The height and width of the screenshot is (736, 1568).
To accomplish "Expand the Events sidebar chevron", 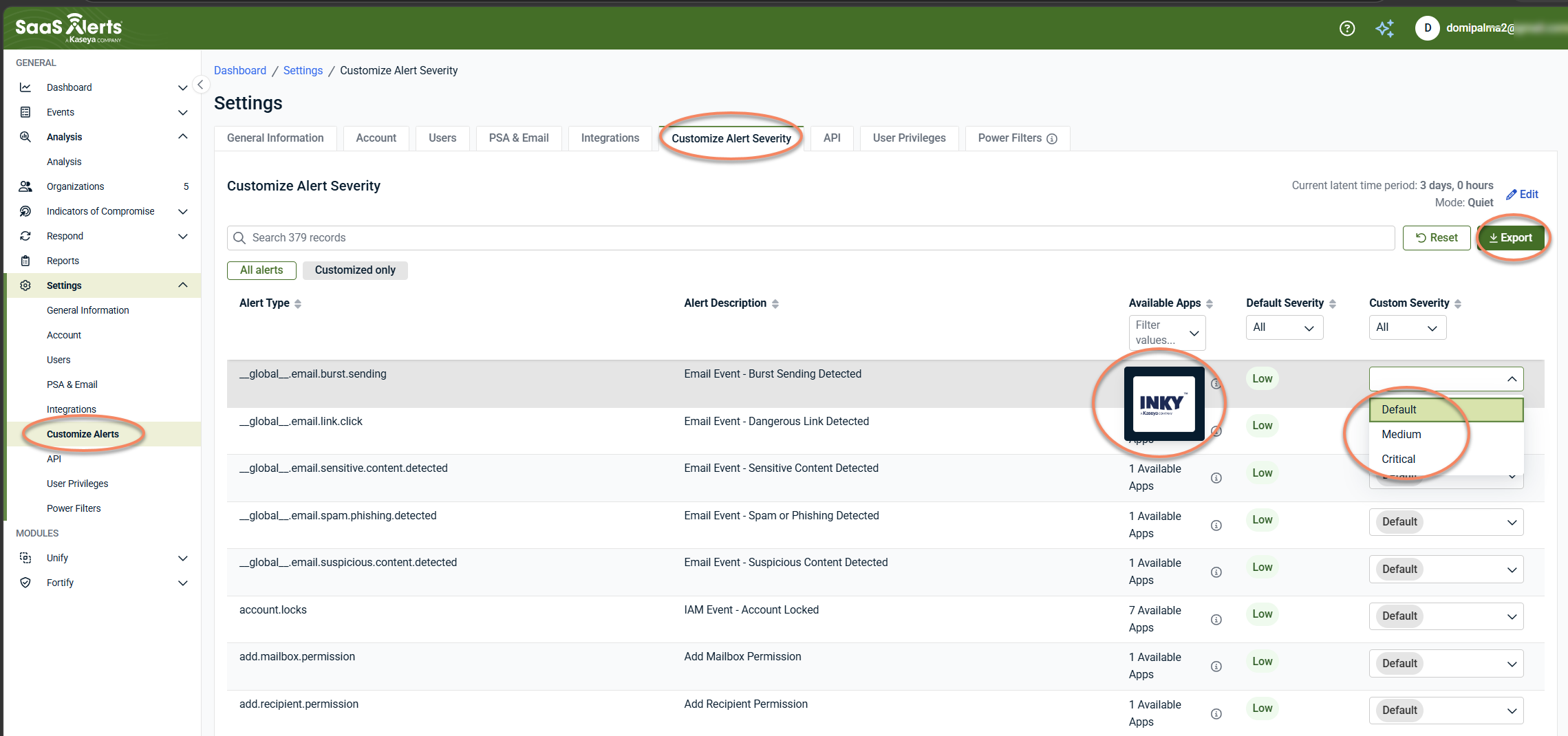I will coord(183,112).
